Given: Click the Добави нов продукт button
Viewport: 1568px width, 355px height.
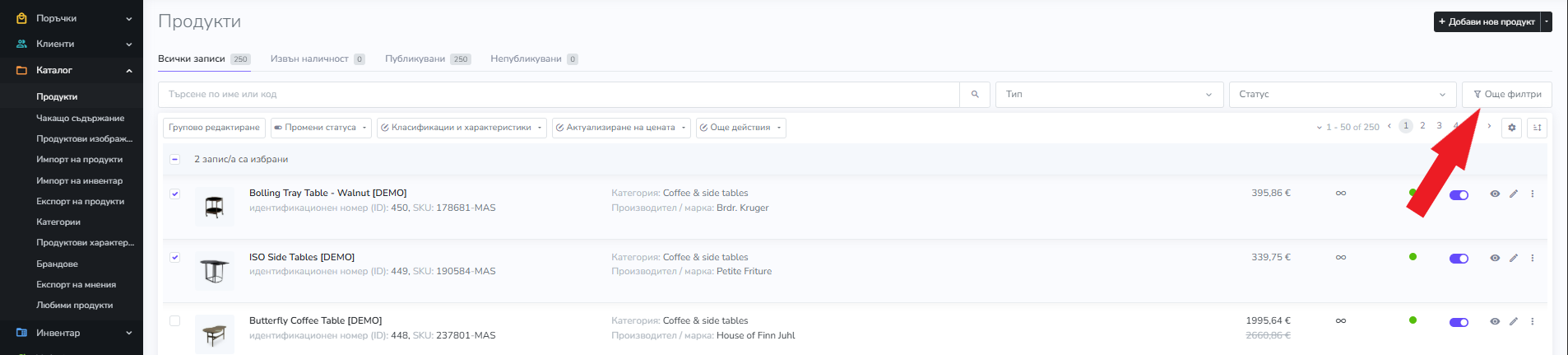Looking at the screenshot, I should point(1486,22).
